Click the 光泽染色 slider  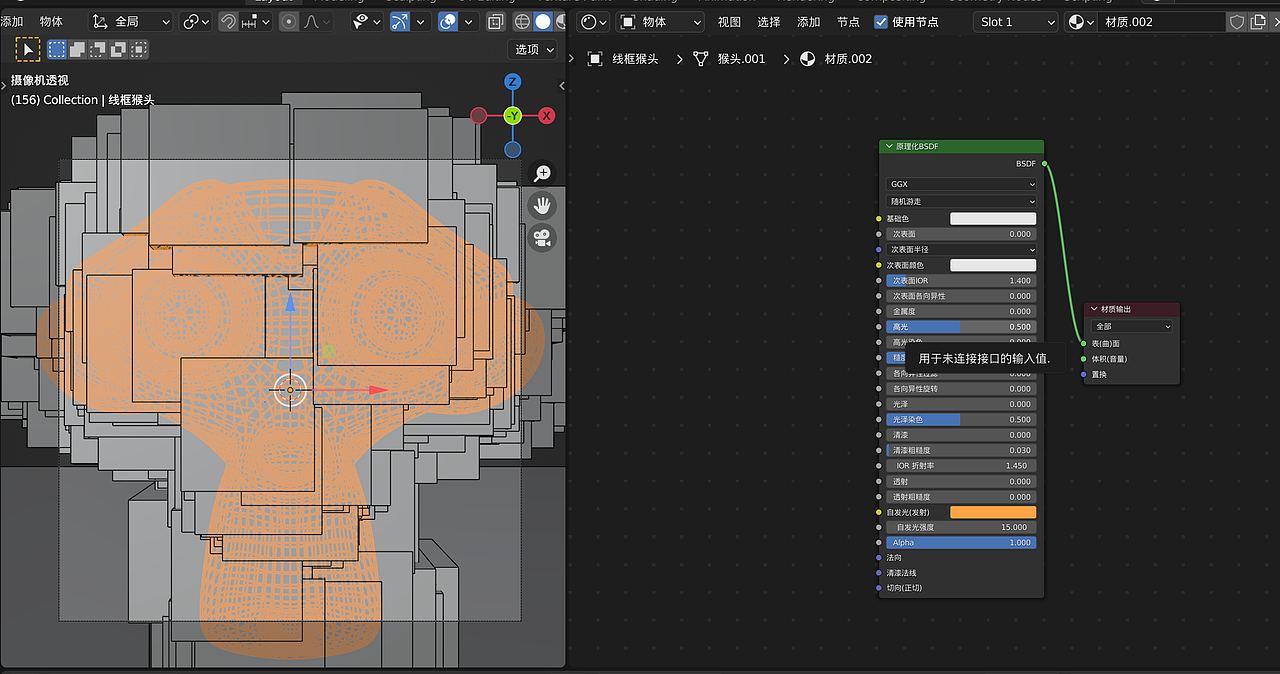961,419
